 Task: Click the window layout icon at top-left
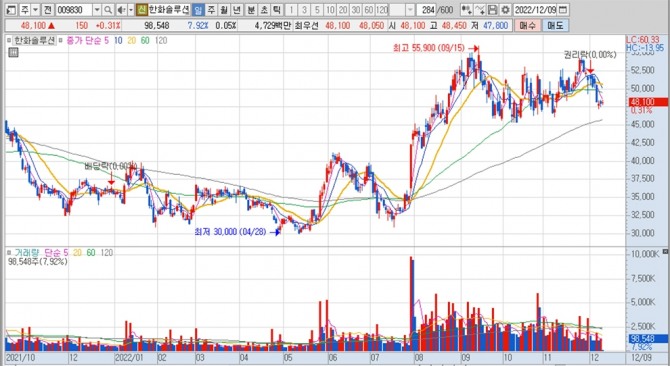click(11, 10)
